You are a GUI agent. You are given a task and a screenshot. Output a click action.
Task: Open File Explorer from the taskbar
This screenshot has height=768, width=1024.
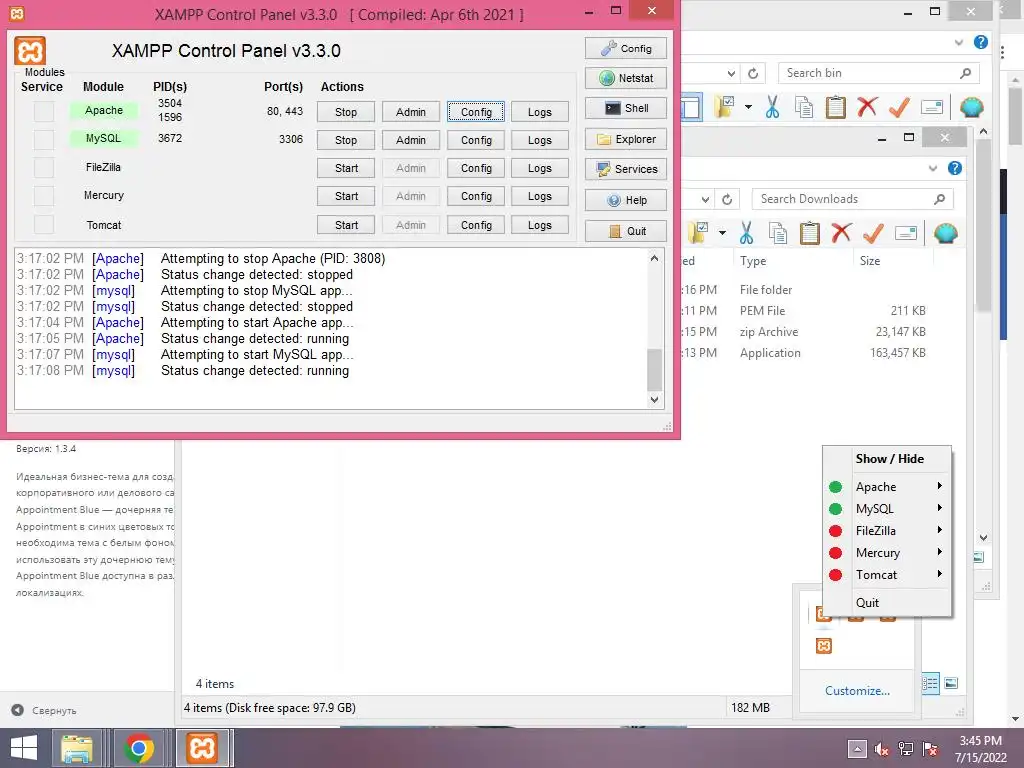pyautogui.click(x=77, y=748)
